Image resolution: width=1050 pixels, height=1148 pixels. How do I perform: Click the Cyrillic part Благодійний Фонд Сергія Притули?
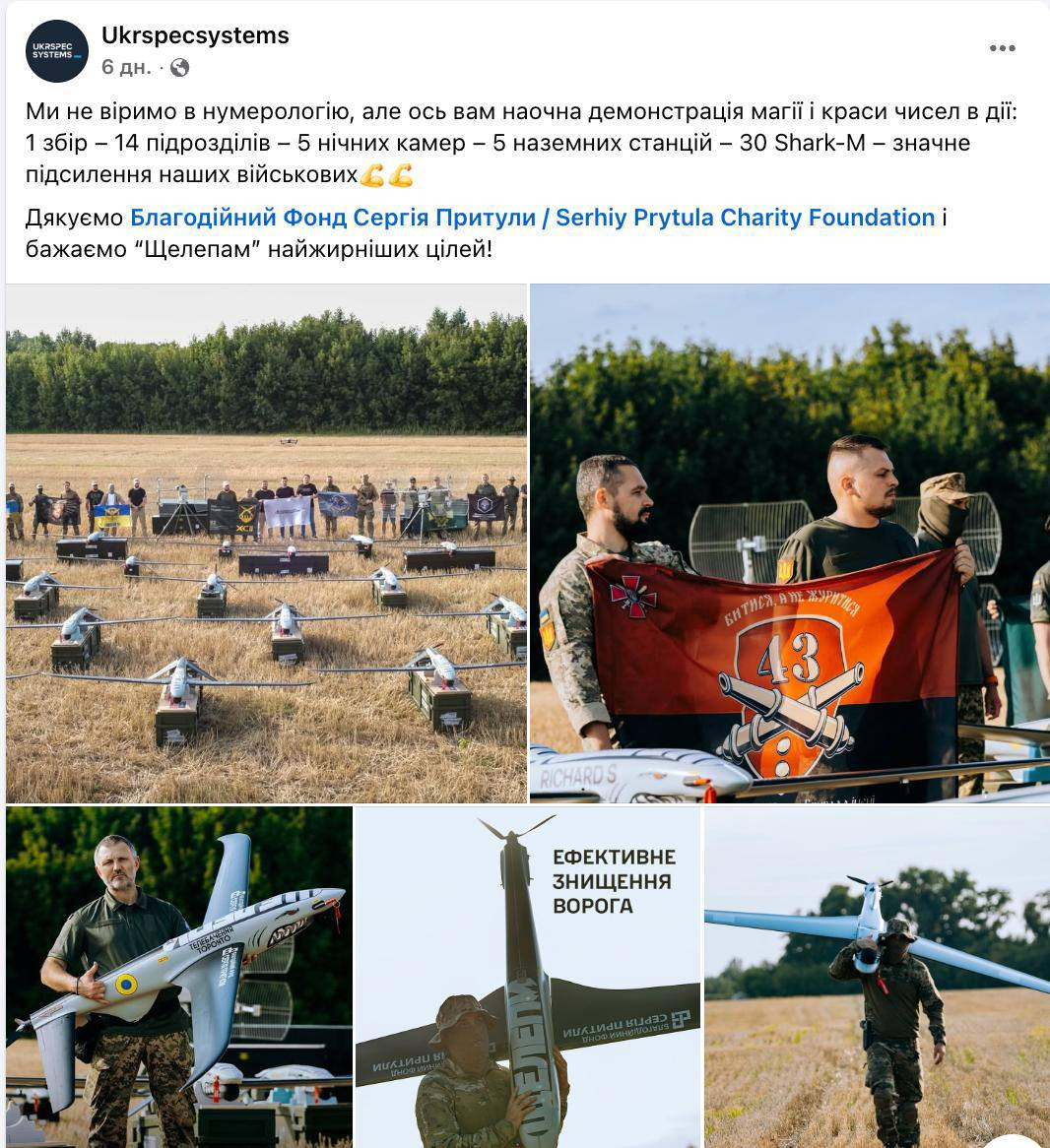click(333, 218)
